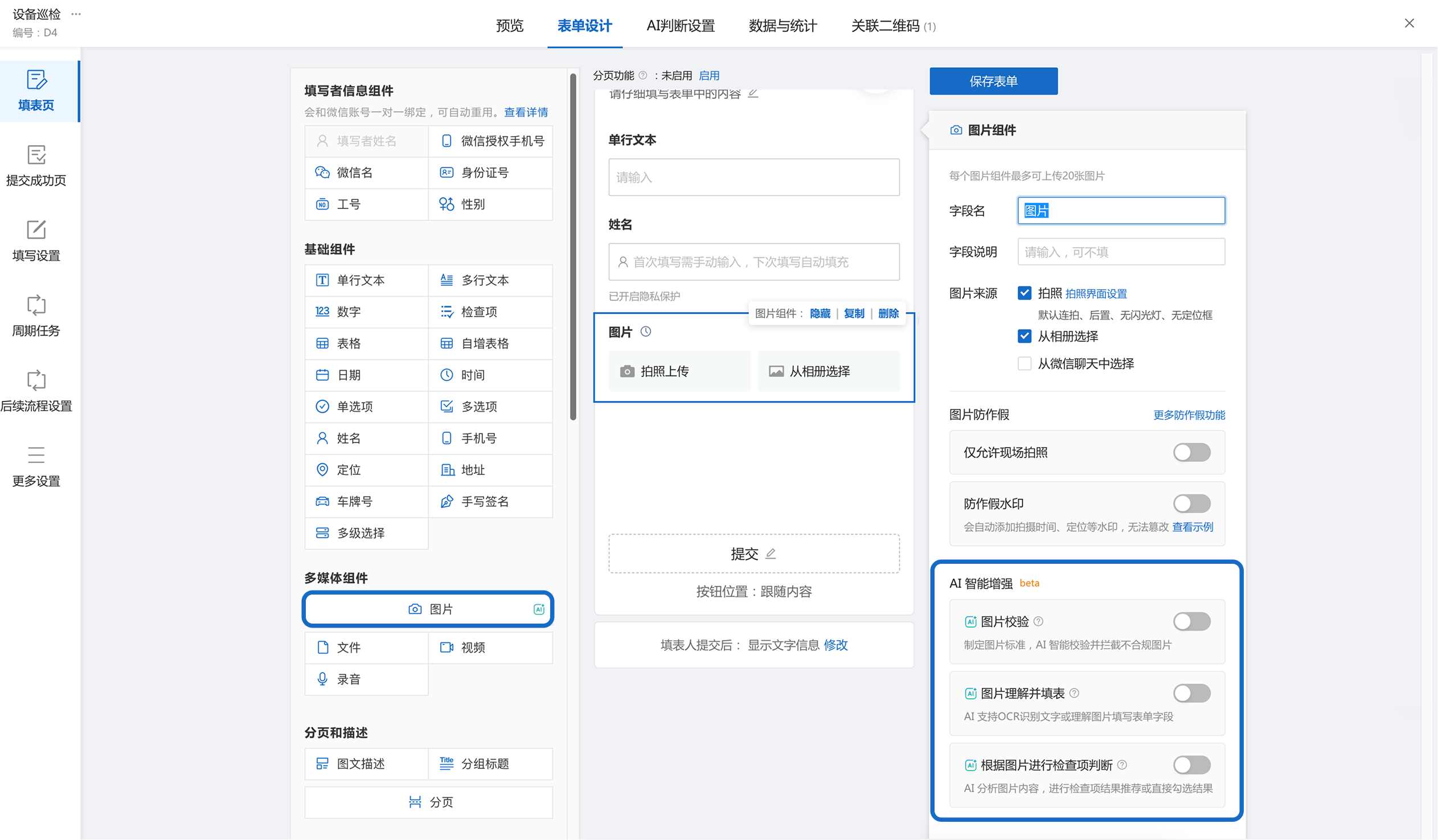Open the ellipsis menu beside 设备巡检
Screen dimensions: 1438x840
(76, 14)
